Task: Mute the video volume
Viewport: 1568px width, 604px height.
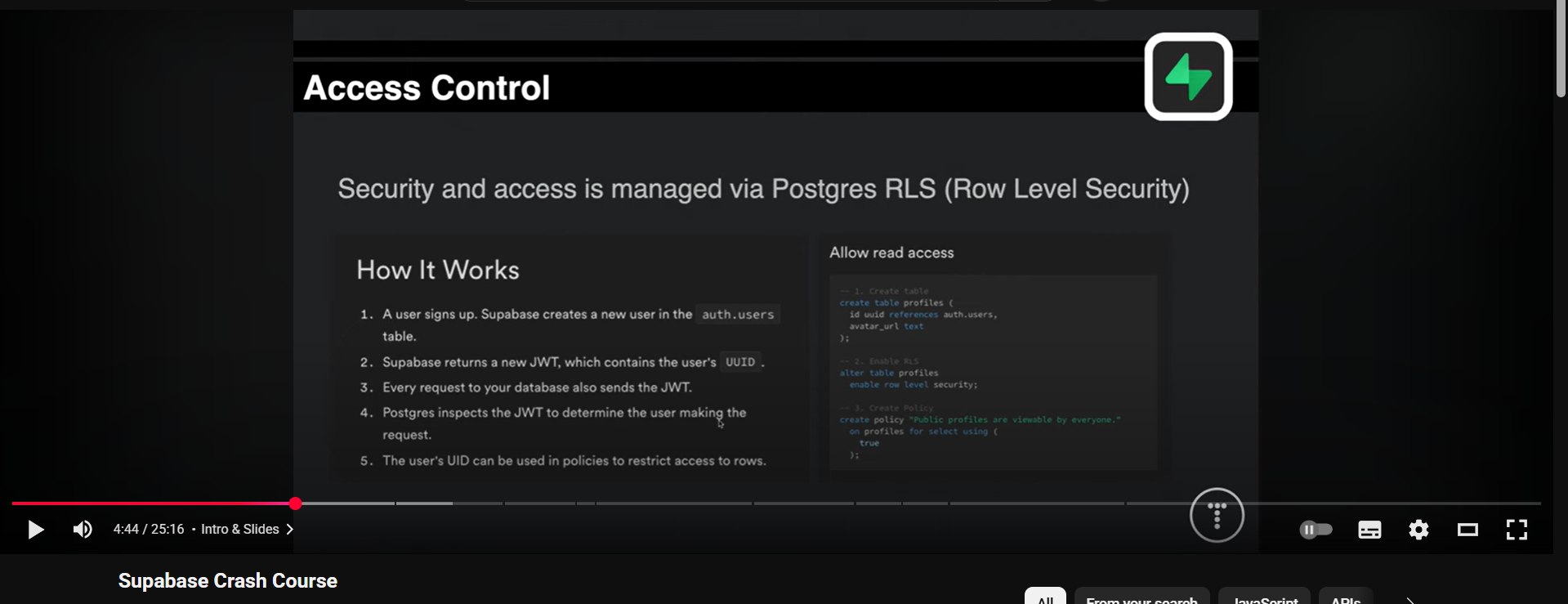Action: [x=83, y=530]
